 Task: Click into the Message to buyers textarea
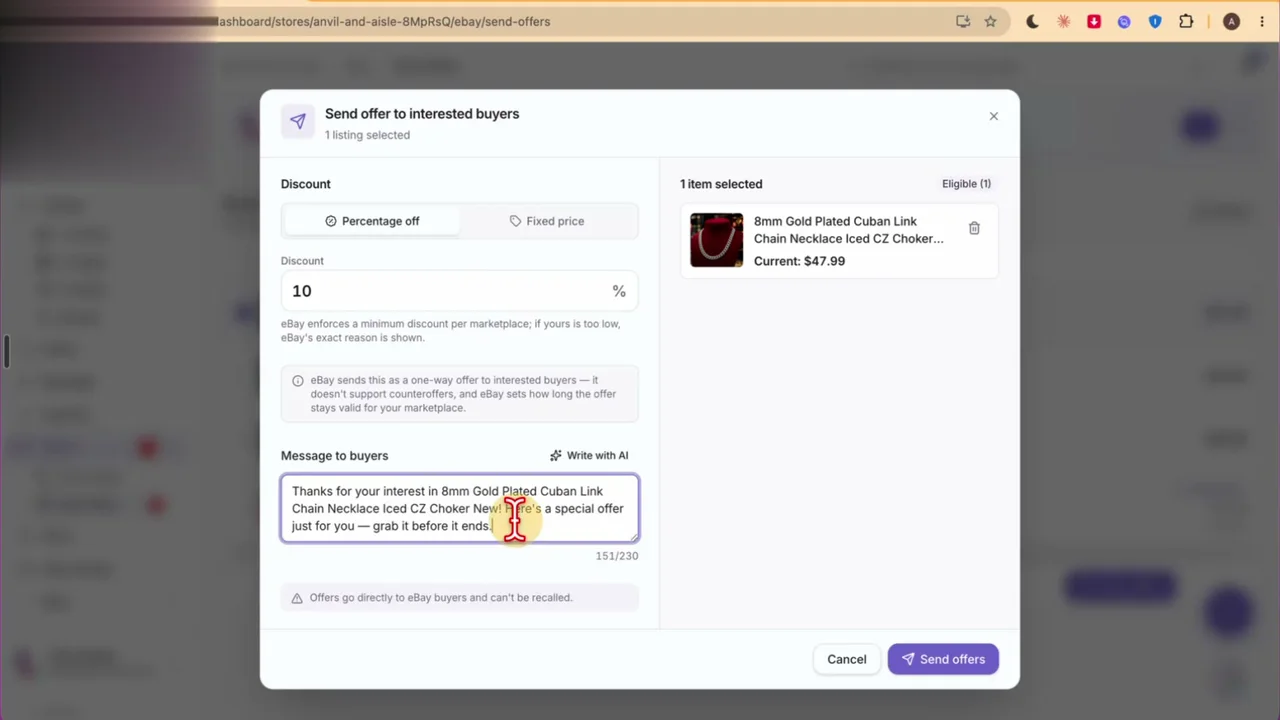pyautogui.click(x=459, y=508)
